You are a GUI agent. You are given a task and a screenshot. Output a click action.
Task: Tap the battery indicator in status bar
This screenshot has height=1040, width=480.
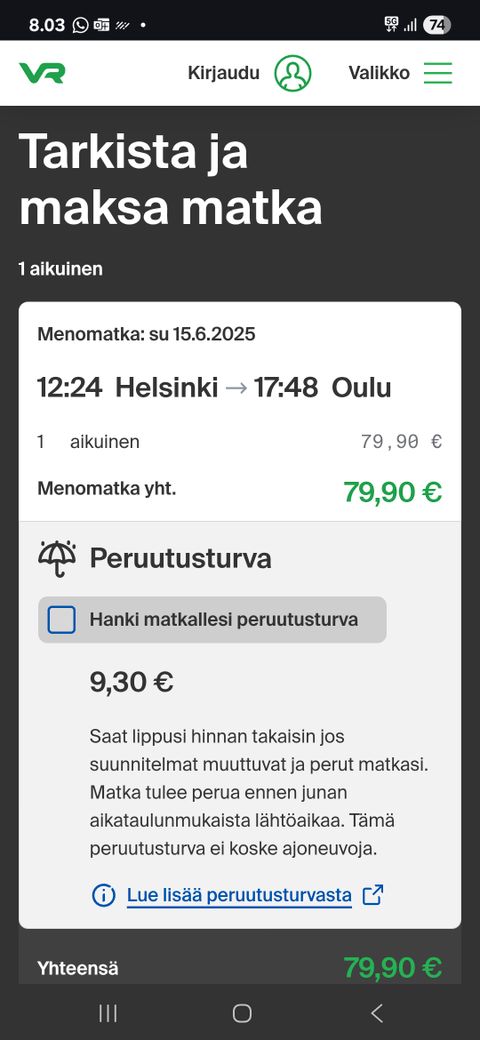coord(438,25)
